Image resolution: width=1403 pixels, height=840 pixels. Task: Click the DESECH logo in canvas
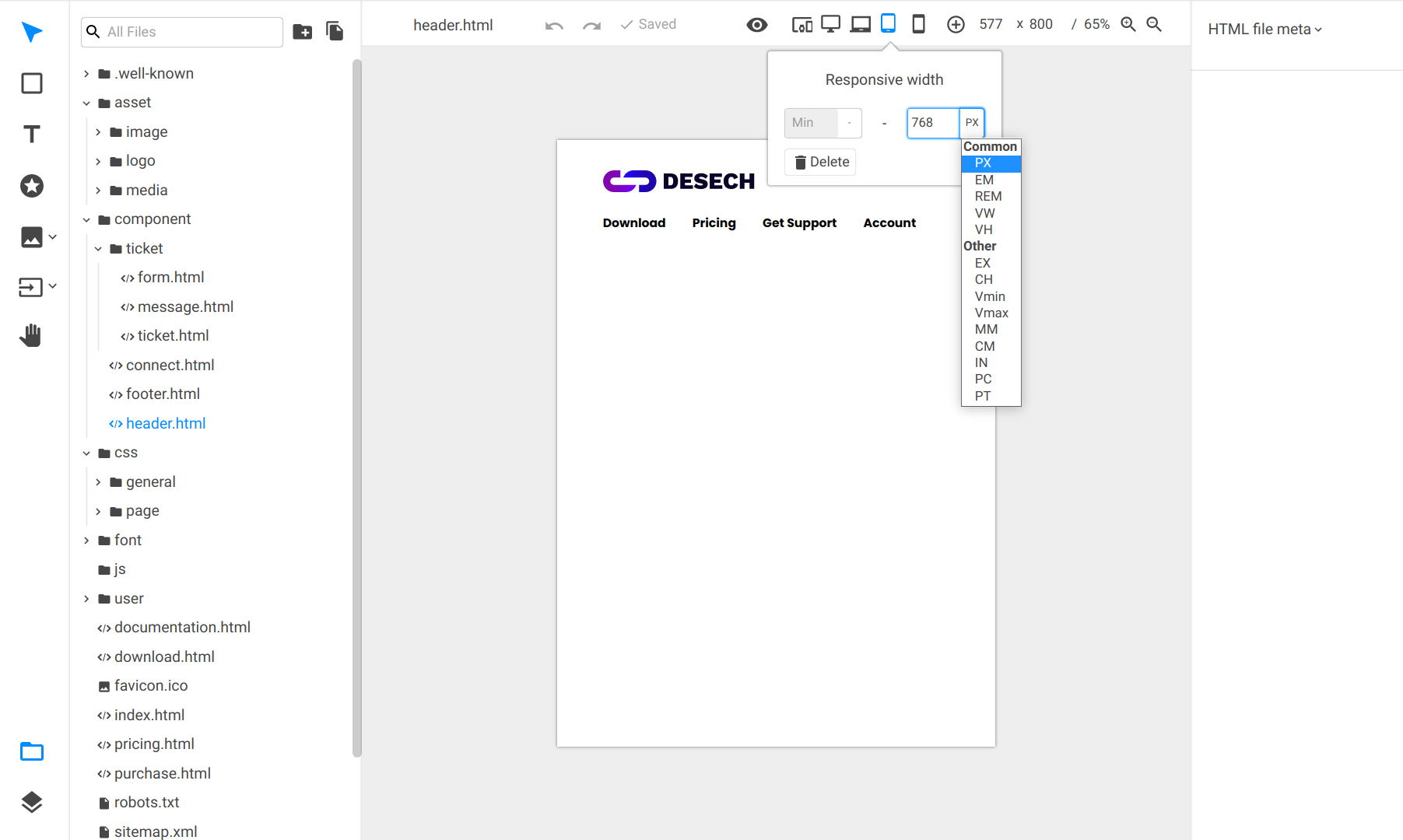(x=679, y=181)
